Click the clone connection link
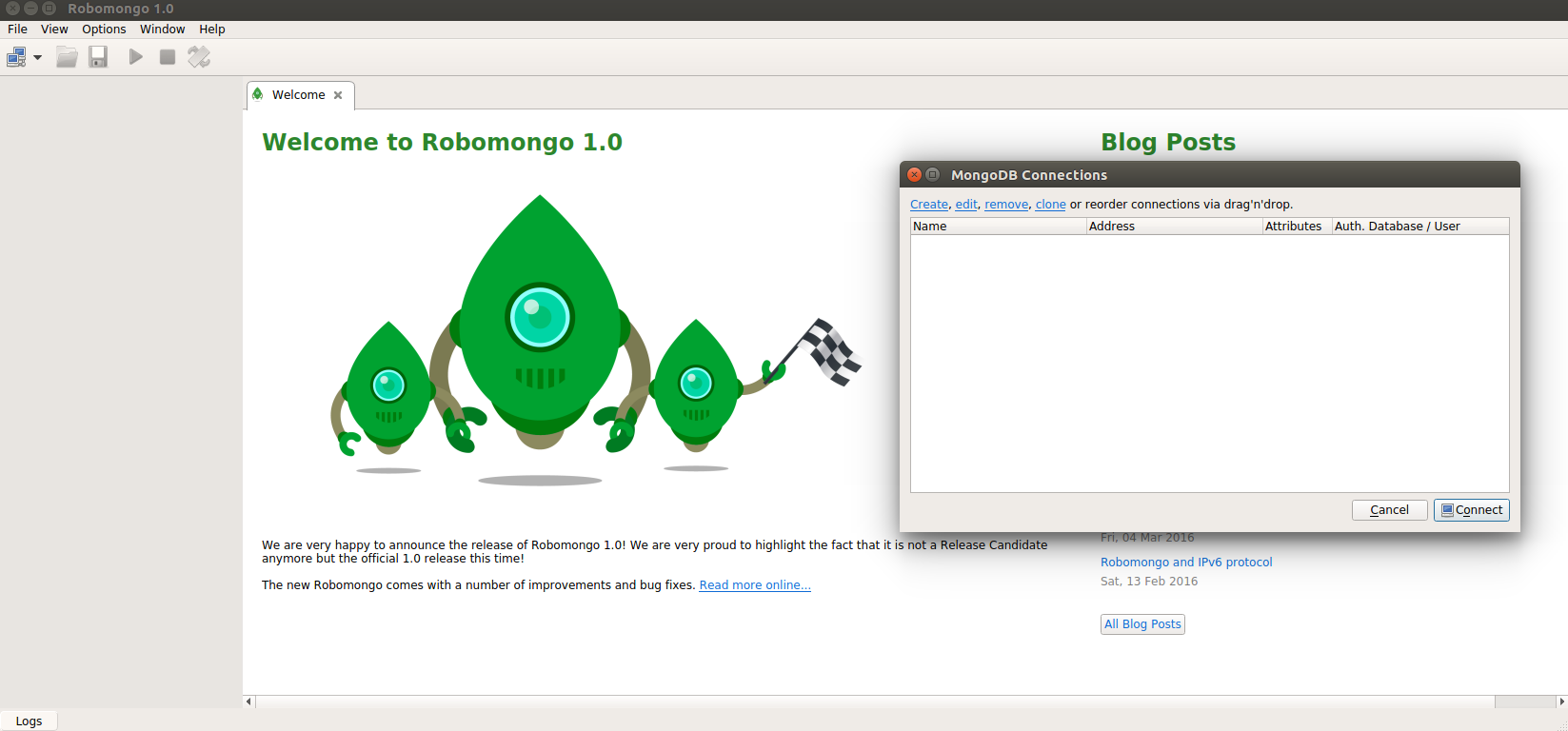Viewport: 1568px width, 731px height. point(1051,205)
